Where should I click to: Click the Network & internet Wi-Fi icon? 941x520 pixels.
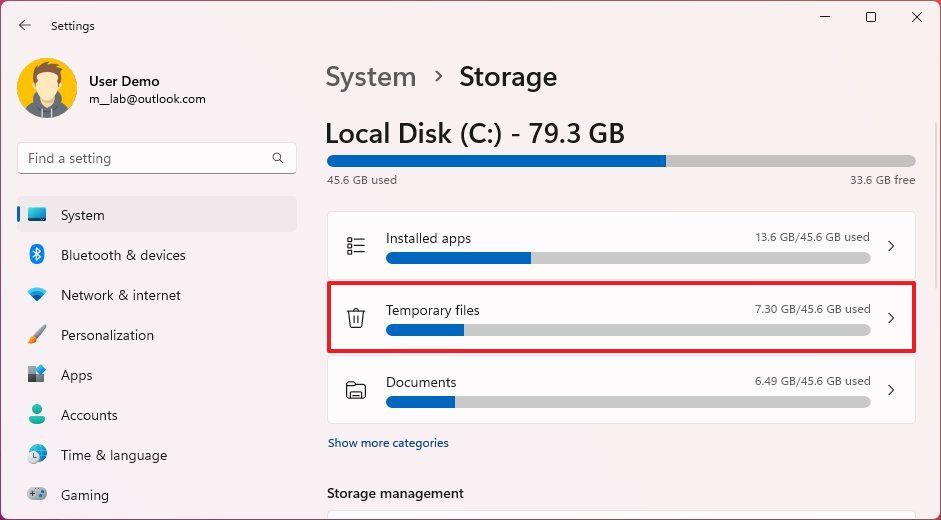(x=37, y=295)
